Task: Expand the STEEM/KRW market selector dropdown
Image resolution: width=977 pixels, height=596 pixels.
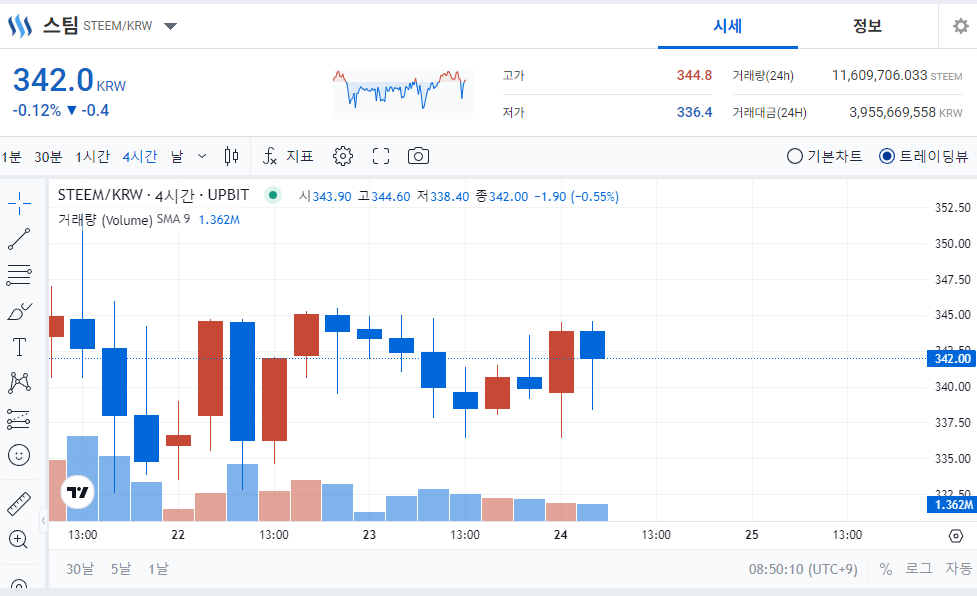Action: (x=171, y=26)
